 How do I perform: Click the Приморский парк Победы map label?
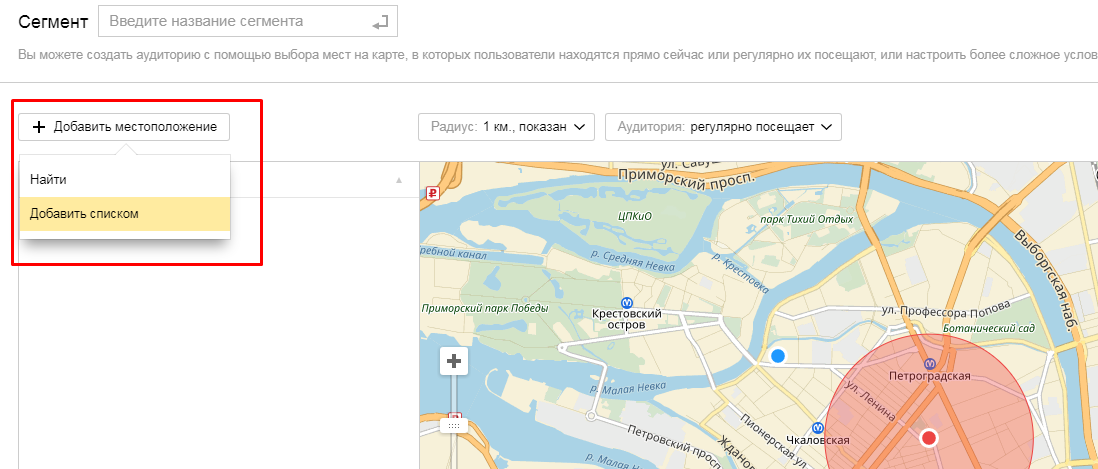click(x=484, y=309)
